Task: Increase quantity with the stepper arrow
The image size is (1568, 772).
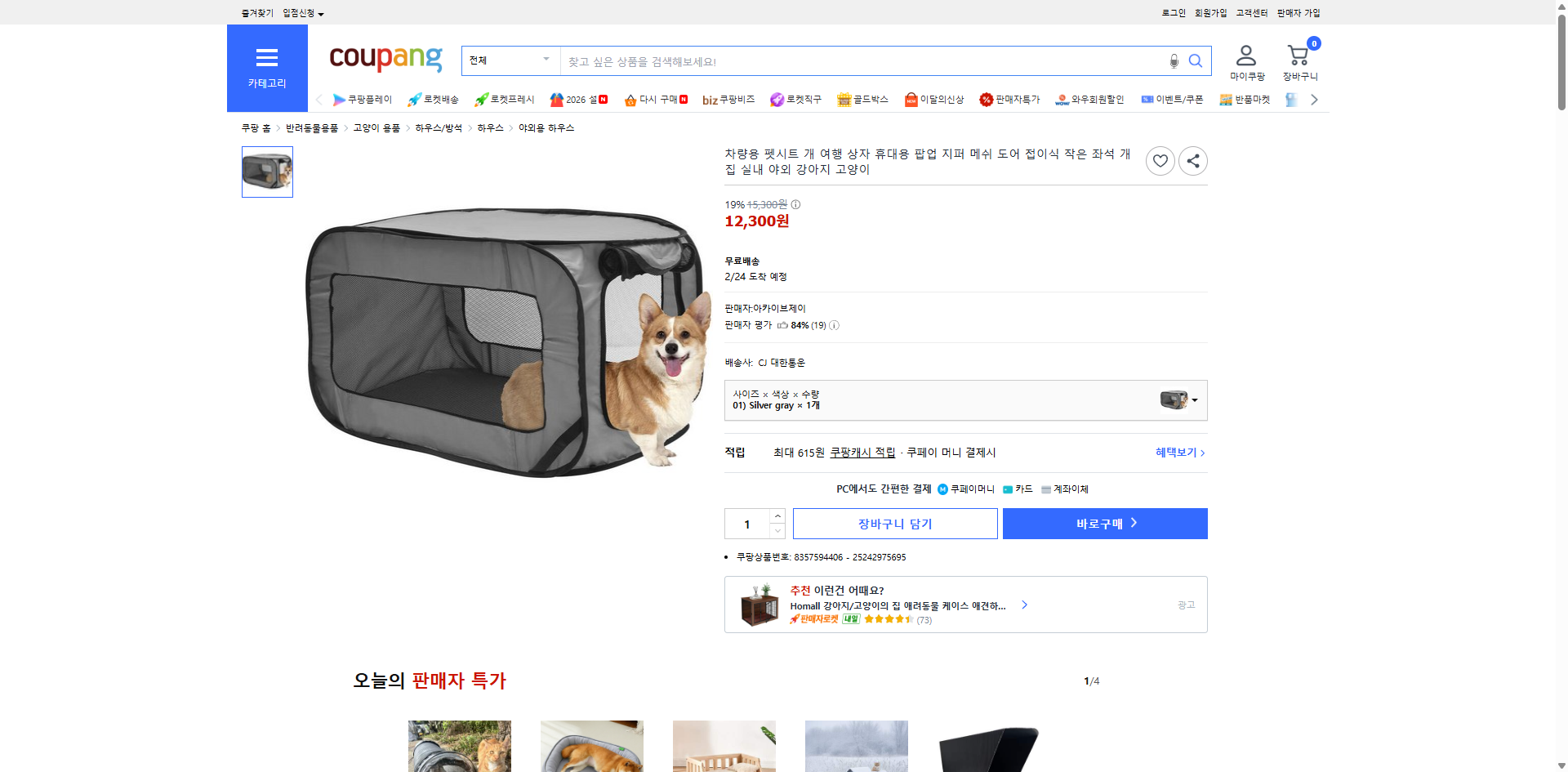Action: click(777, 515)
